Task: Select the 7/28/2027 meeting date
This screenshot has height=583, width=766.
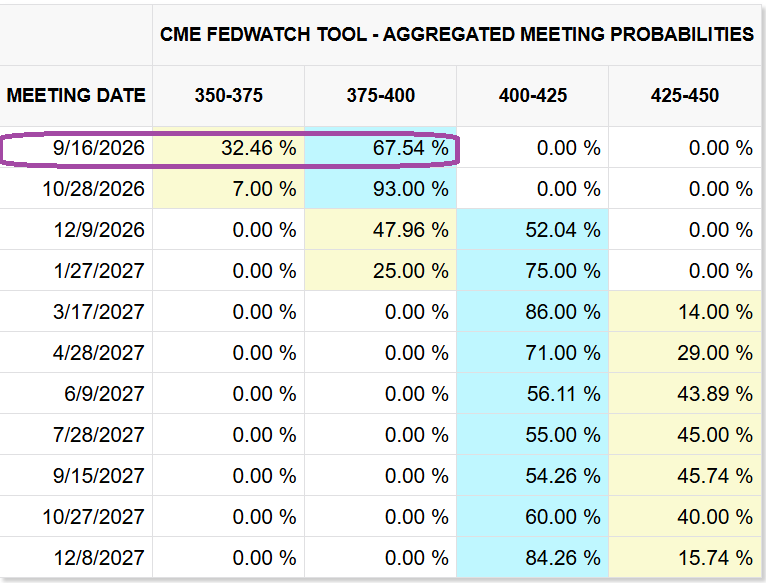Action: click(x=76, y=434)
